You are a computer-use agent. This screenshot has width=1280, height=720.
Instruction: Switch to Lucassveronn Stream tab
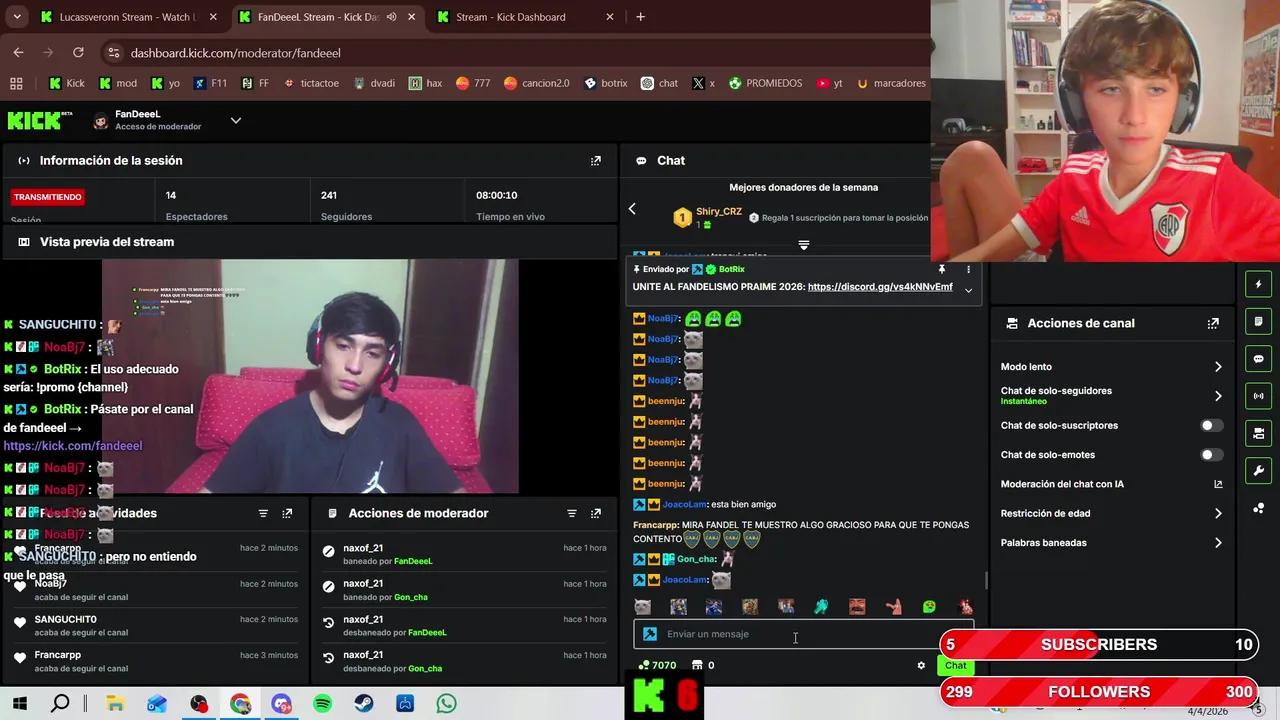click(126, 17)
